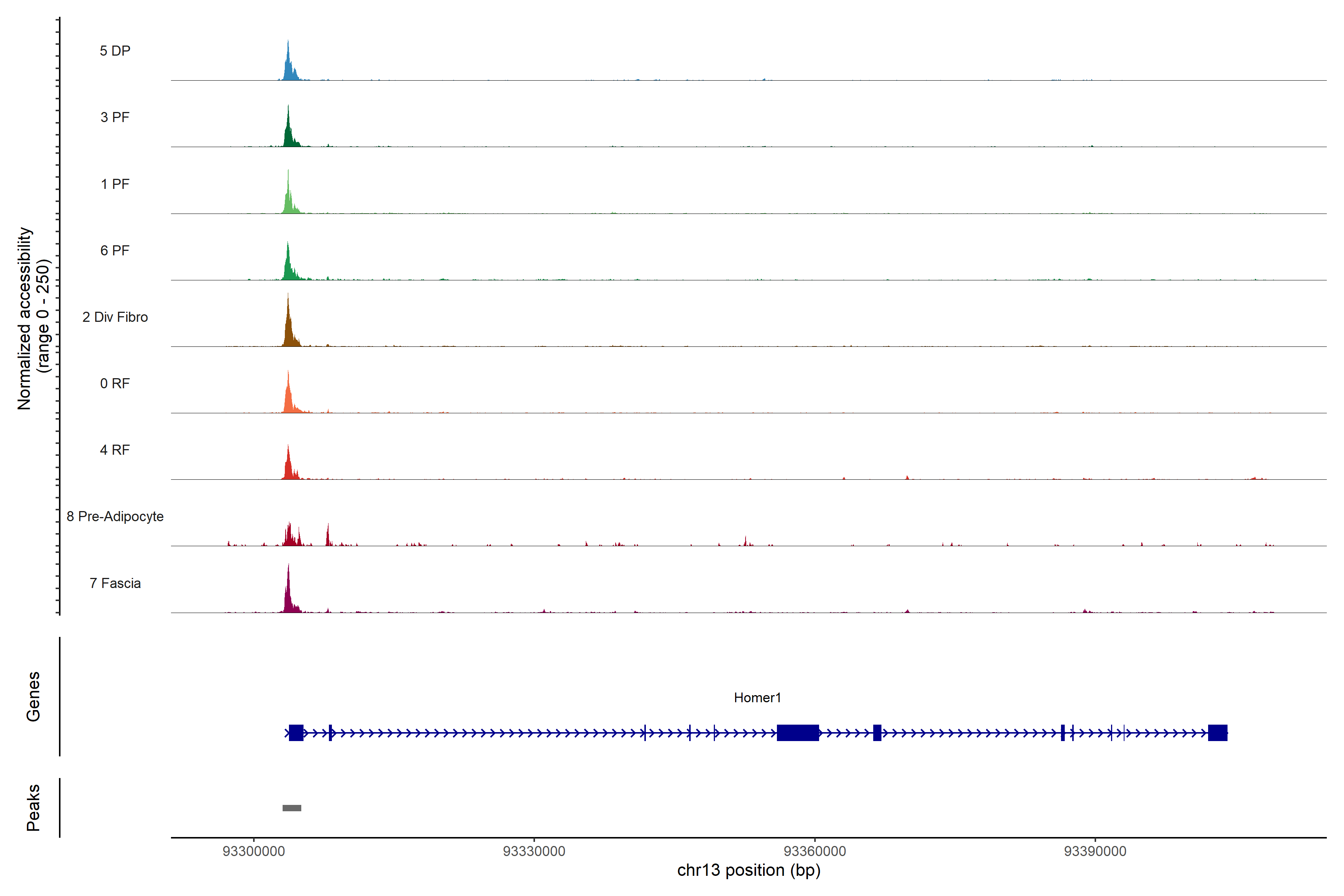Click the gray peak region bar
This screenshot has width=1344, height=896.
292,808
